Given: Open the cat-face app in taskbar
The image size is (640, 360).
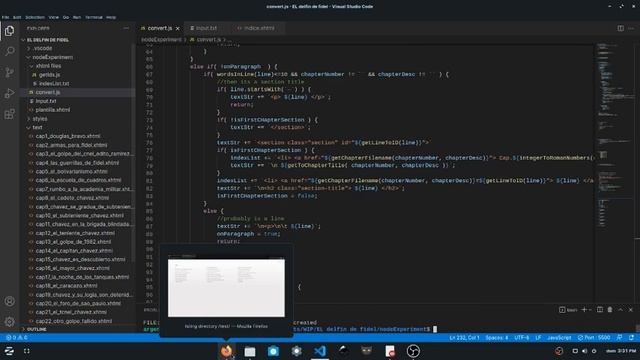Looking at the screenshot, I should point(367,351).
